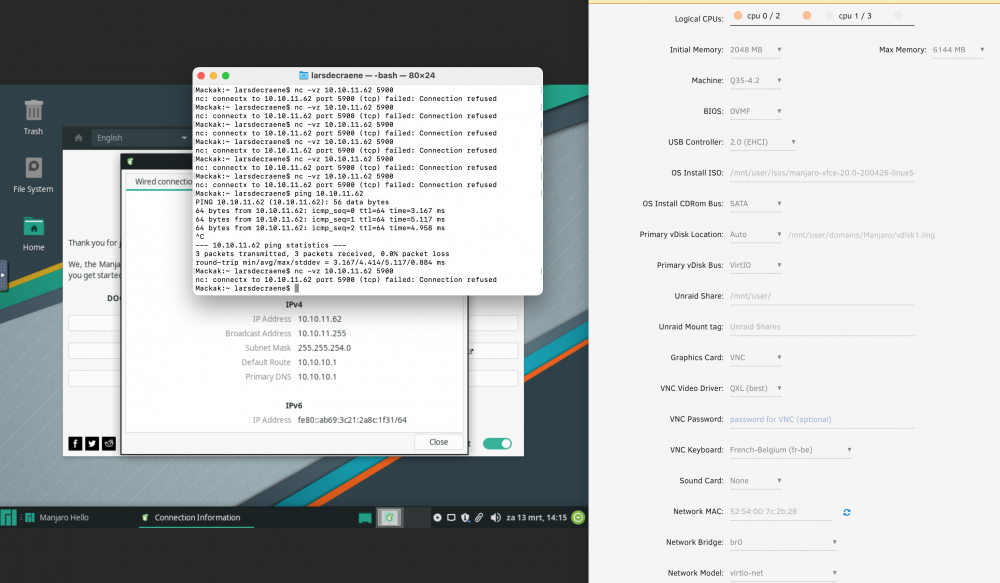Open the Max Memory dropdown
The height and width of the screenshot is (583, 1000).
(x=959, y=50)
